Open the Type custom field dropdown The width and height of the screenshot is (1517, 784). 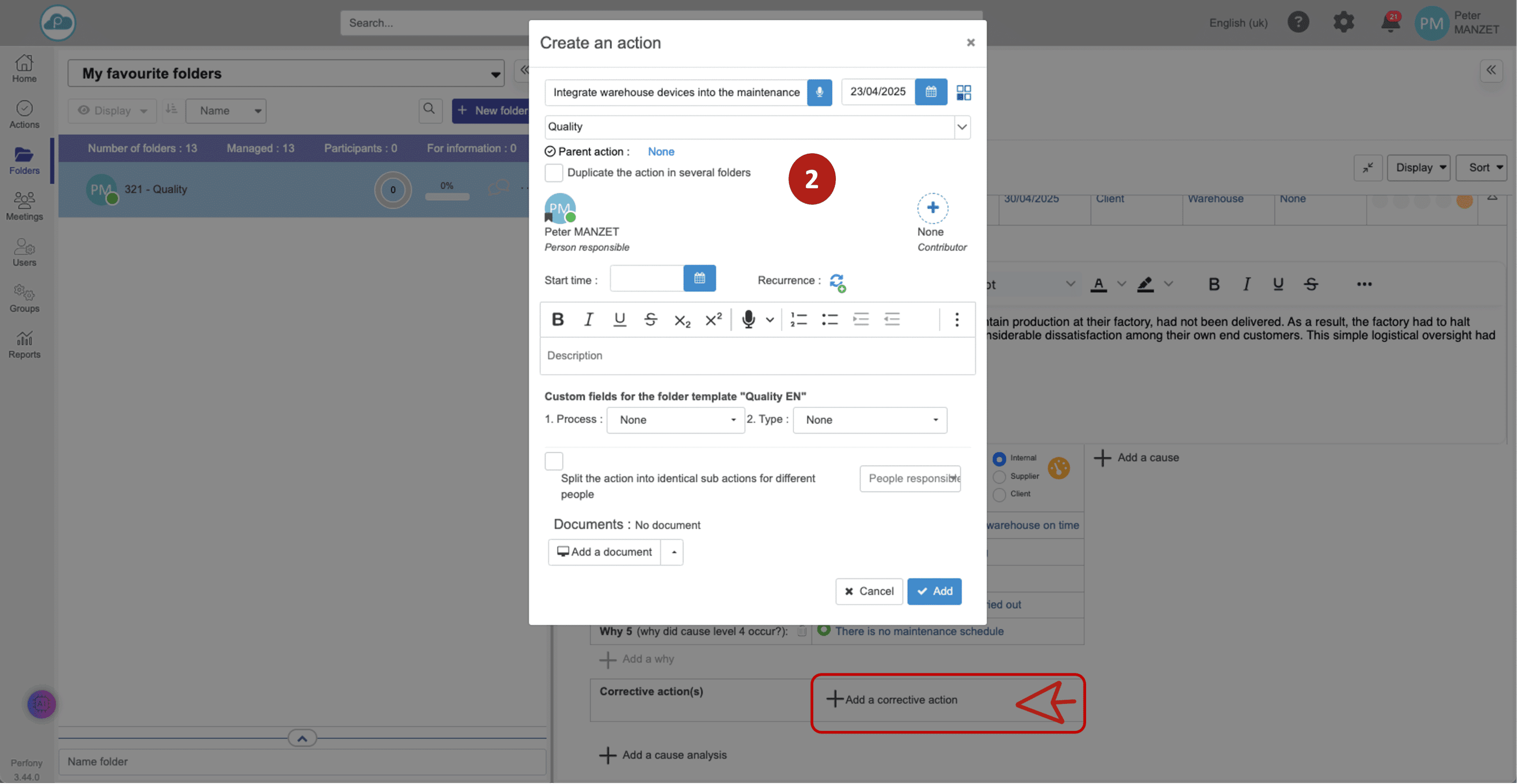pyautogui.click(x=869, y=420)
